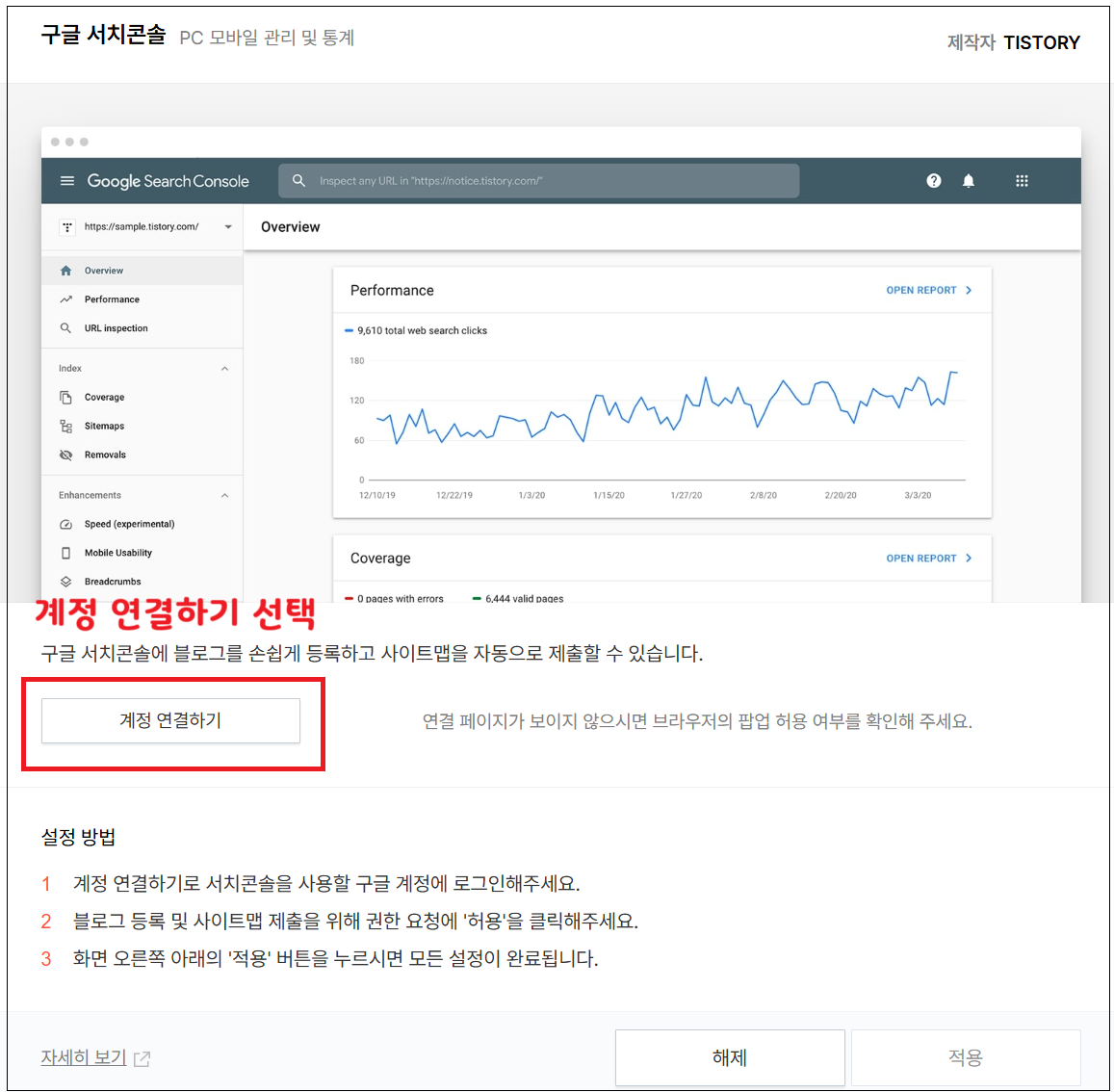Click the Mobile Usability phone icon
The height and width of the screenshot is (1092, 1114).
[66, 553]
